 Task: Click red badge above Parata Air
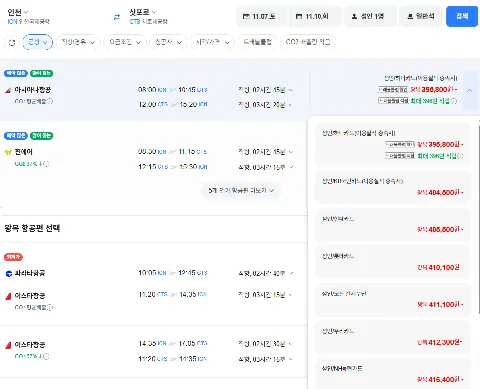(13, 257)
